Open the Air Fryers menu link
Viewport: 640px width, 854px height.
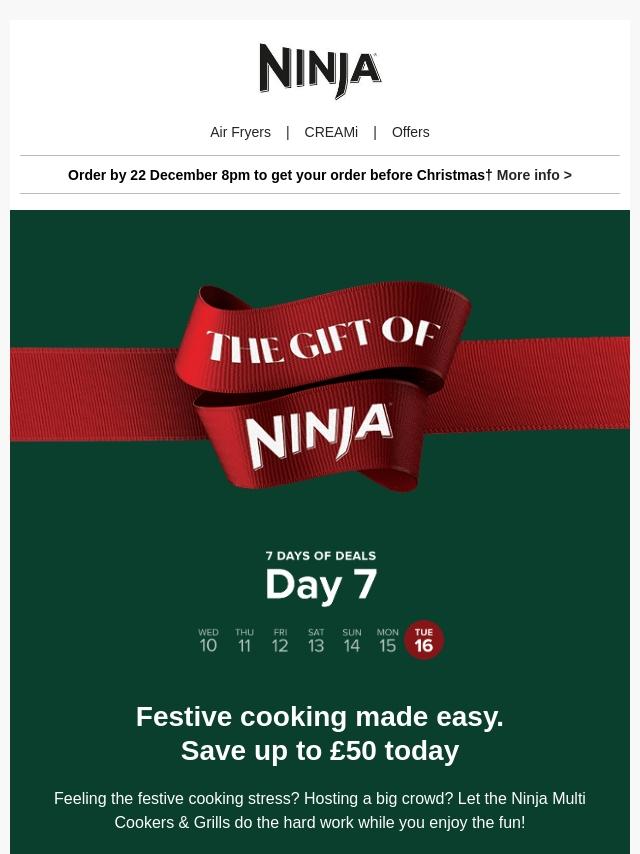click(x=240, y=132)
